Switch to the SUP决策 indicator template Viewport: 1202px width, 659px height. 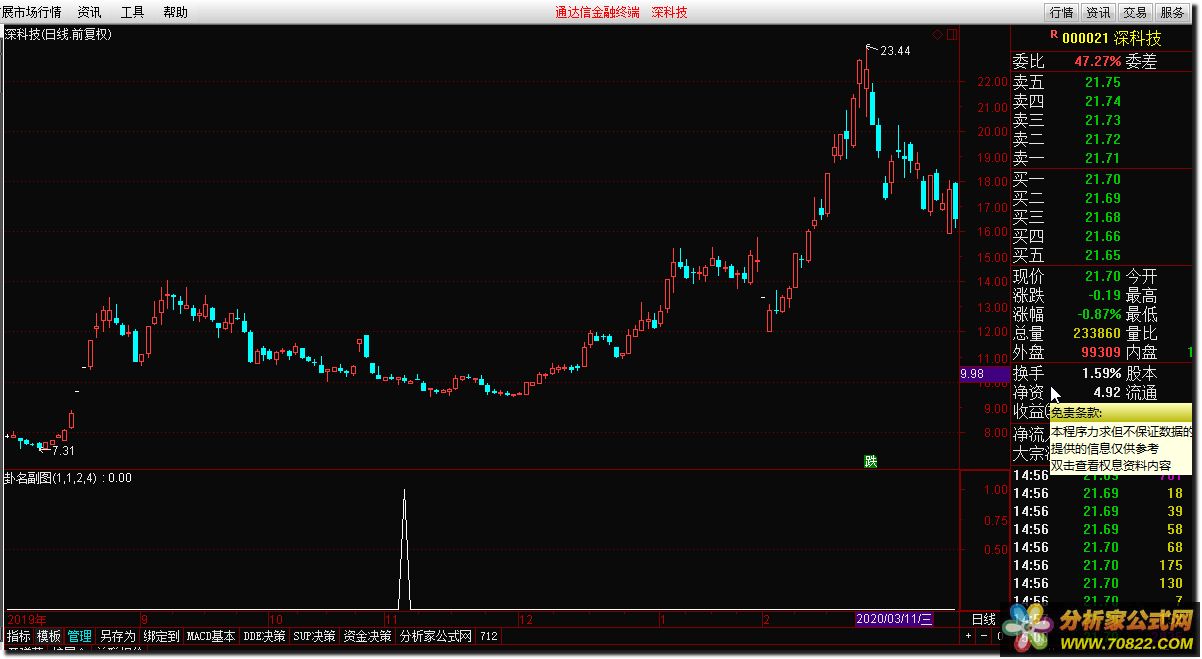coord(314,636)
